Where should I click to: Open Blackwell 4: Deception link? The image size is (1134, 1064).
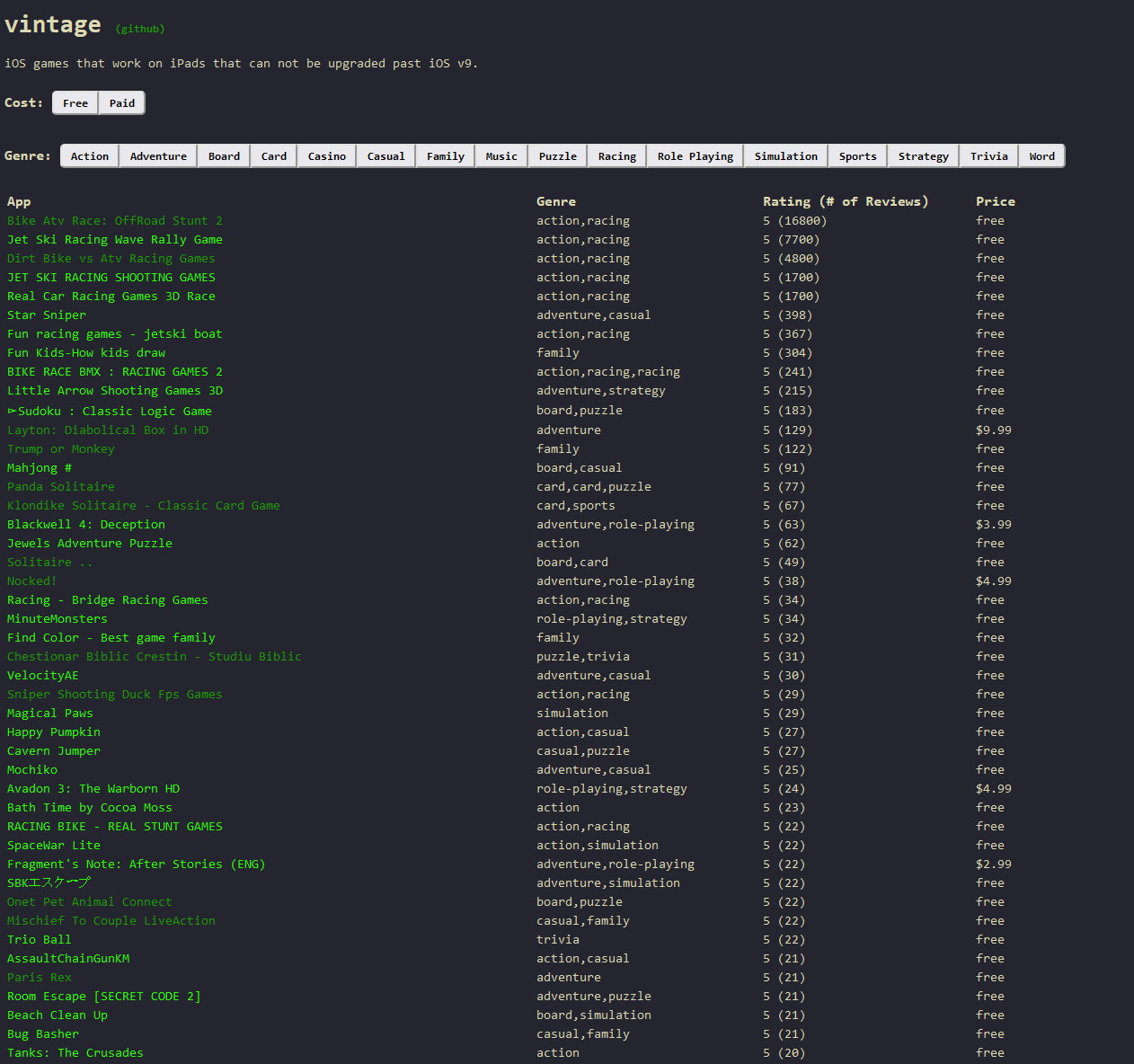86,525
